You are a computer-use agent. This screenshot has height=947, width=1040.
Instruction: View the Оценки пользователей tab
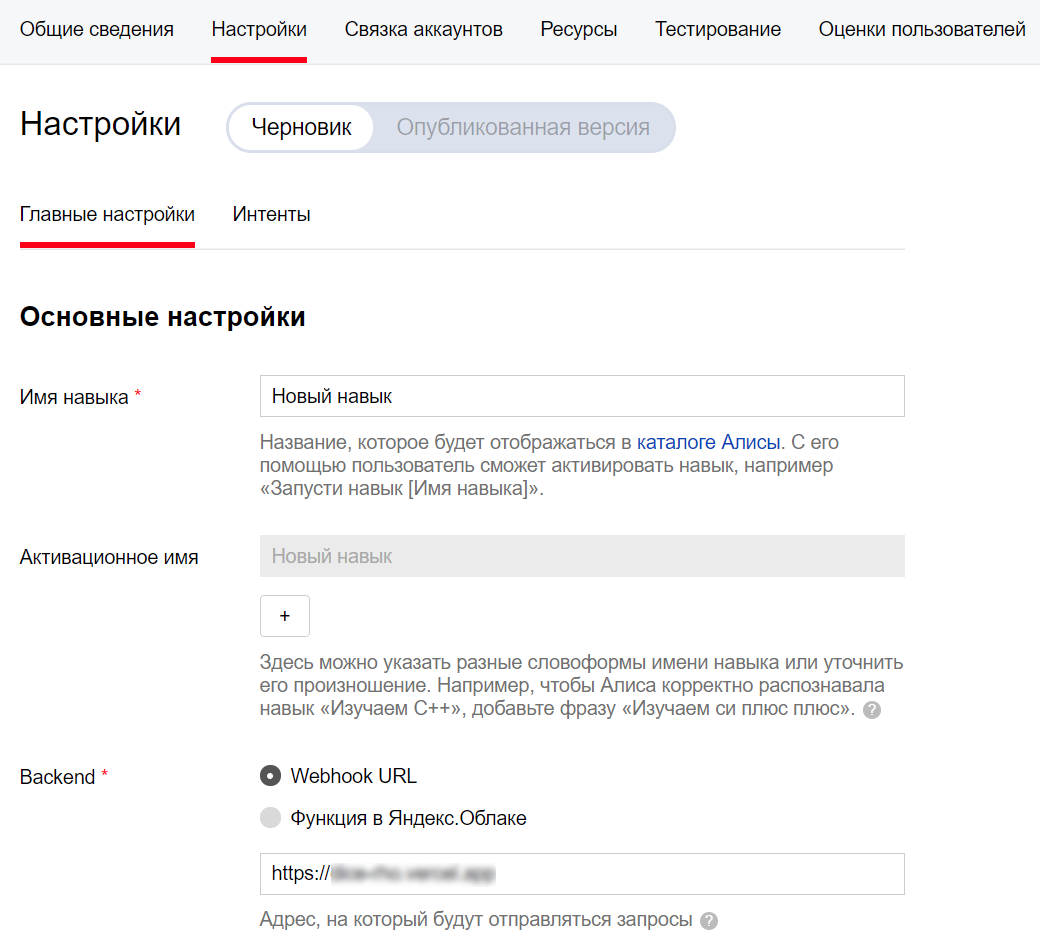pos(922,29)
